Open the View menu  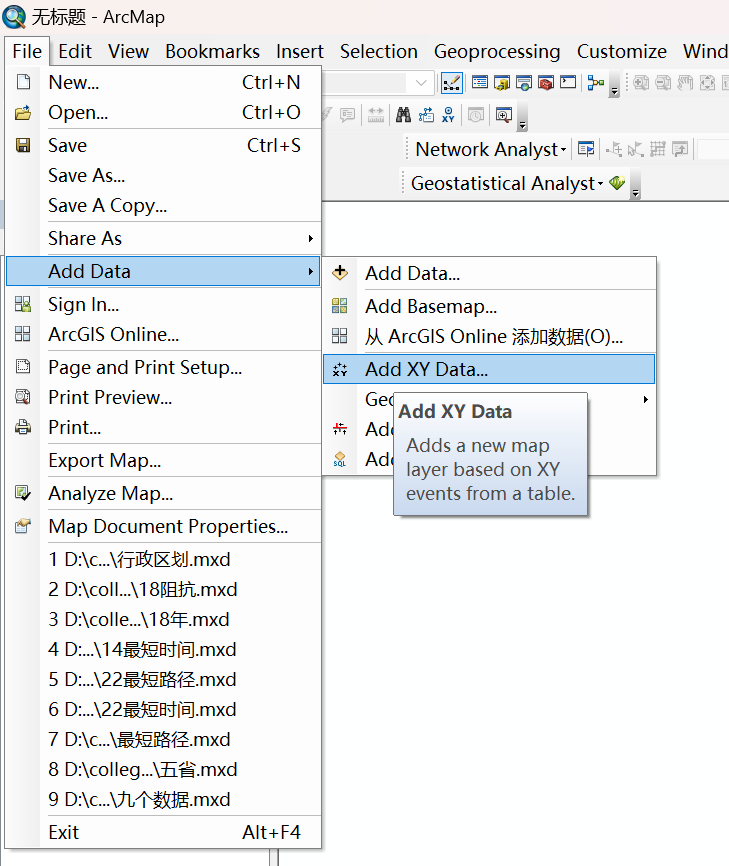point(128,51)
